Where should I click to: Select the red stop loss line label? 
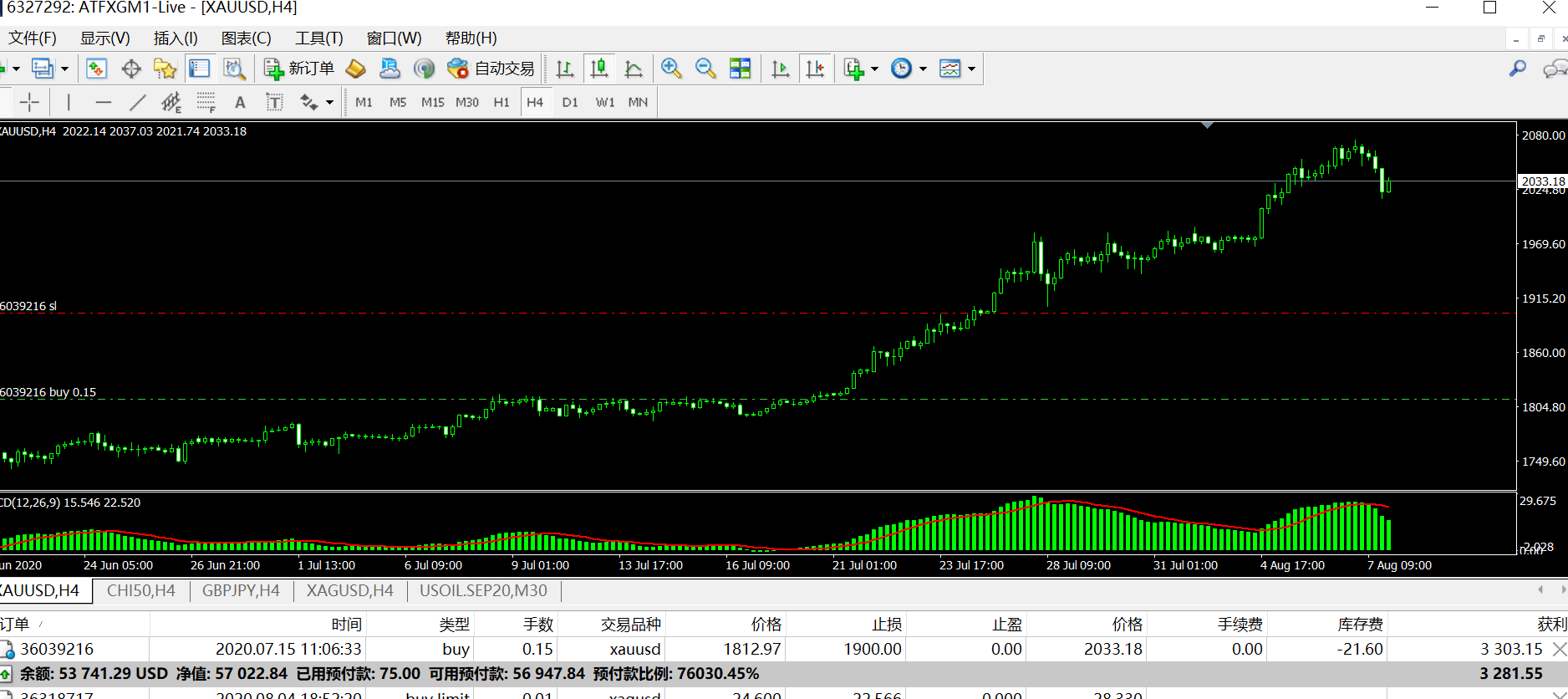pyautogui.click(x=28, y=306)
